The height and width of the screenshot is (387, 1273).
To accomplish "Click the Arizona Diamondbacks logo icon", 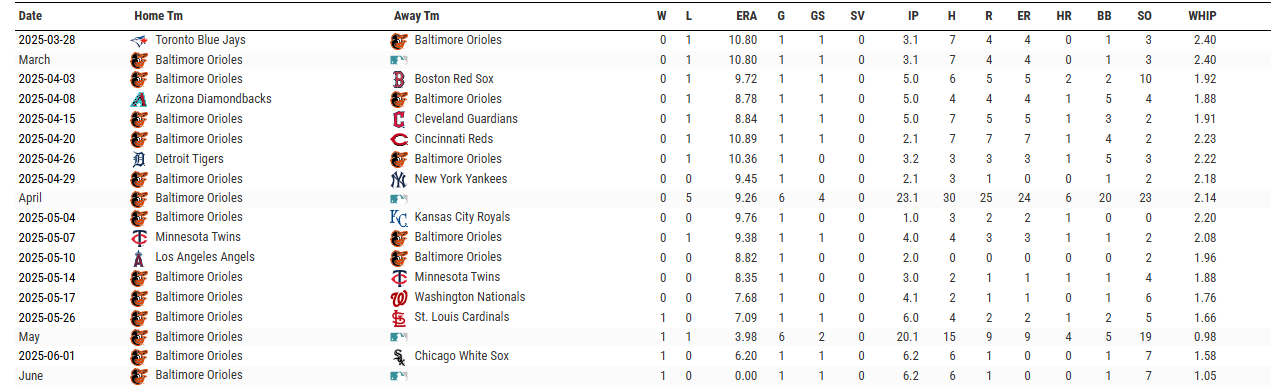I will 138,100.
